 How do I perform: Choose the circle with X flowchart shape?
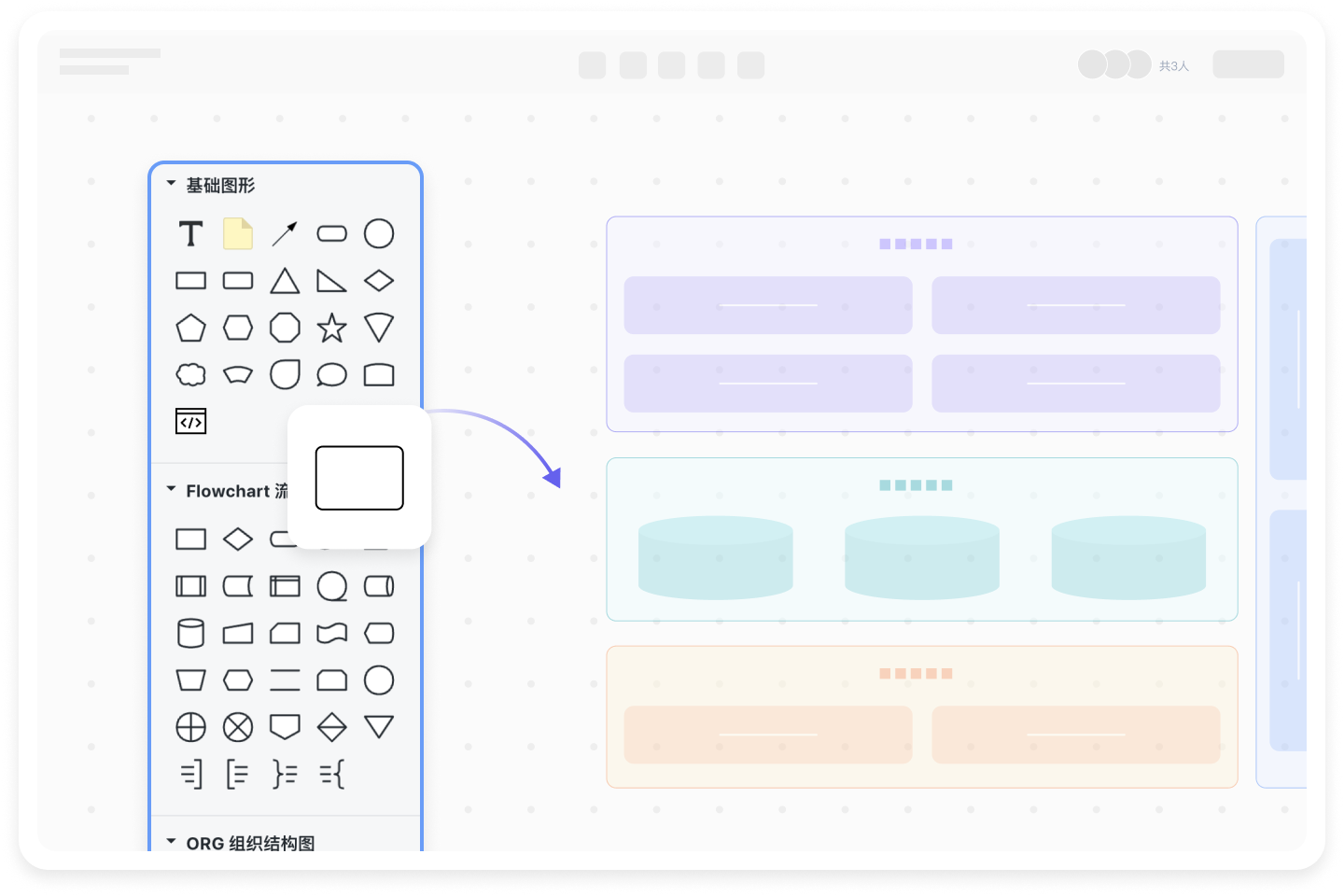click(x=238, y=727)
